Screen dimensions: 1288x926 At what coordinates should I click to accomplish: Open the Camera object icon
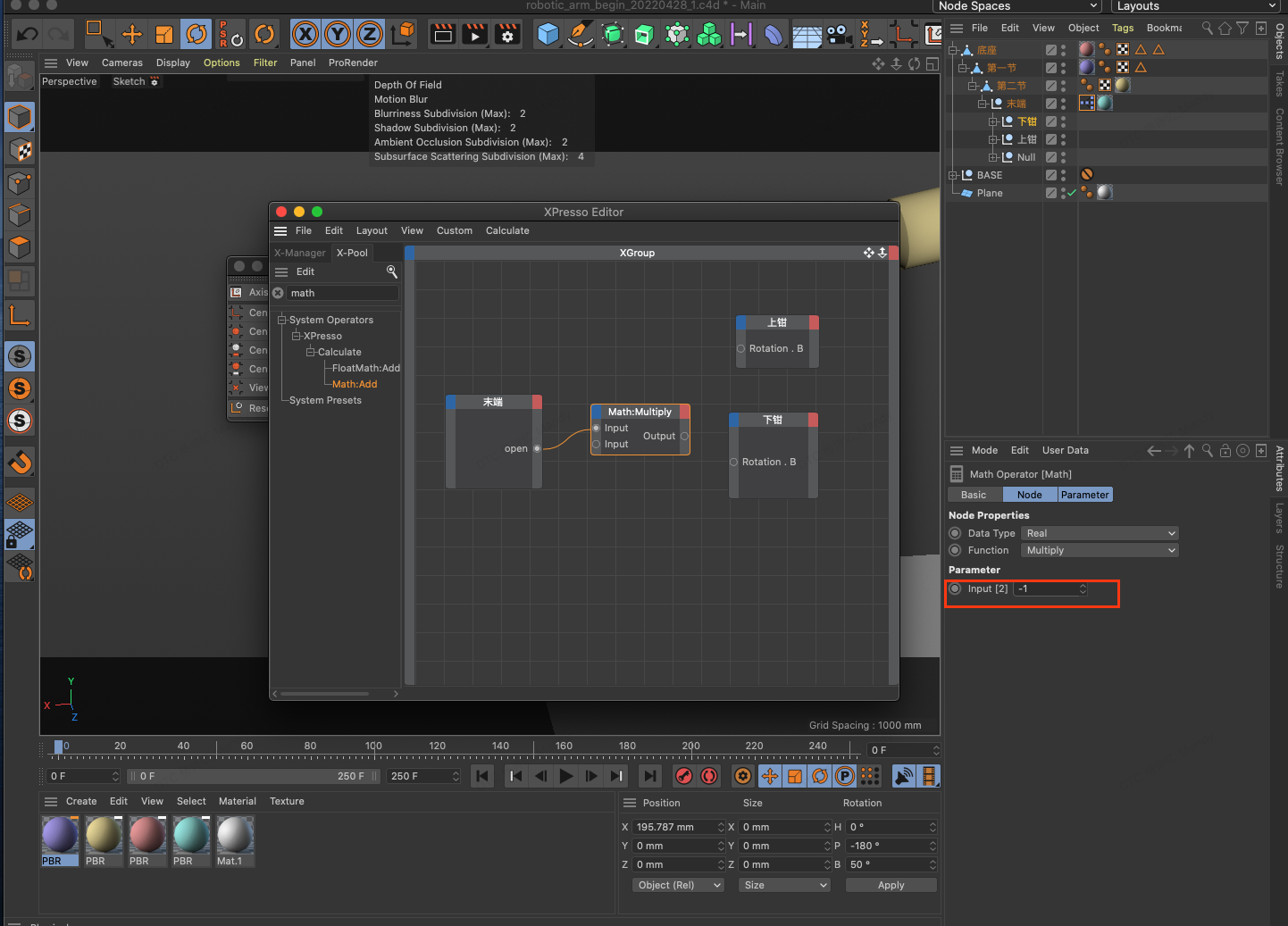pos(838,35)
